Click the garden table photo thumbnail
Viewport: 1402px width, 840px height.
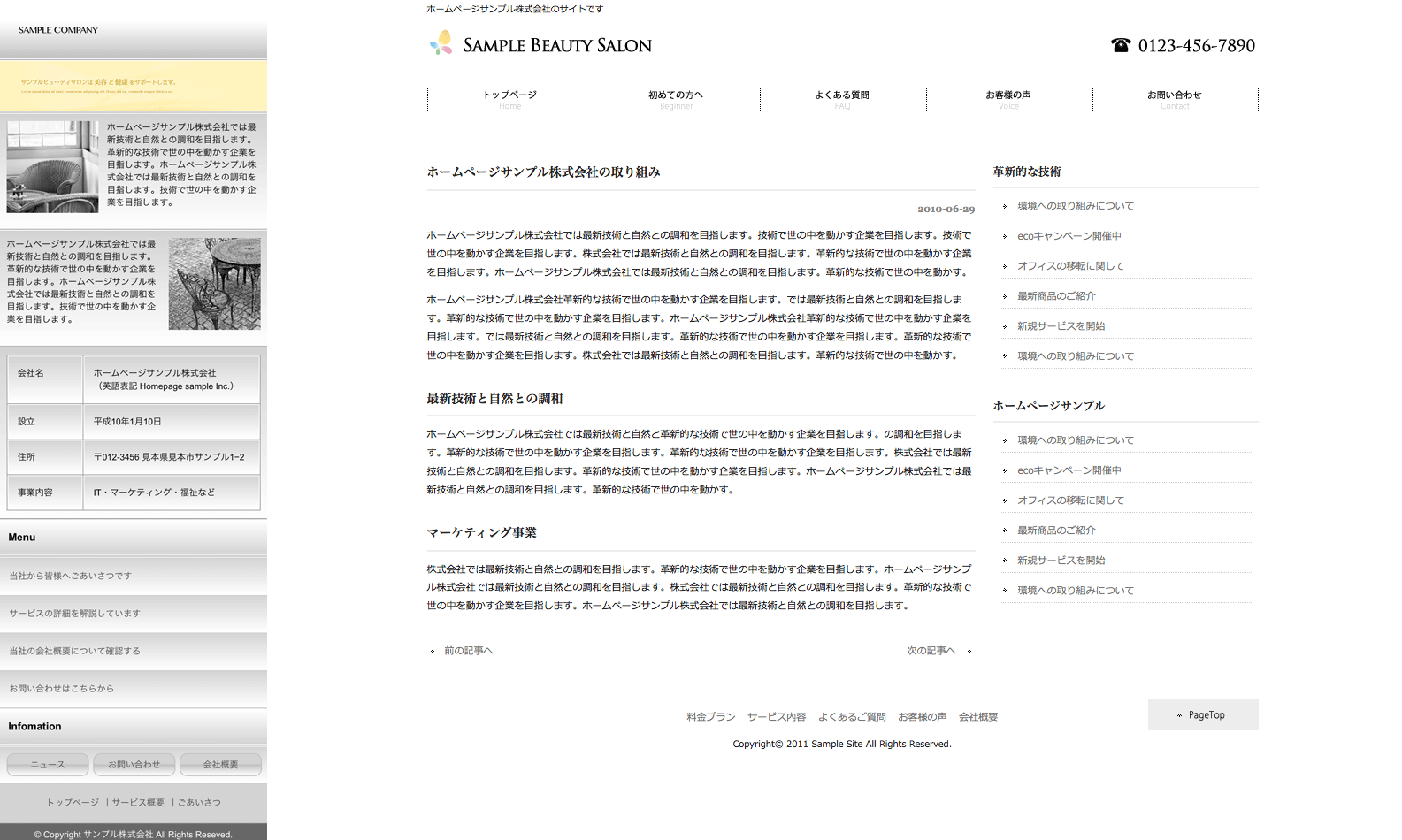click(x=215, y=284)
